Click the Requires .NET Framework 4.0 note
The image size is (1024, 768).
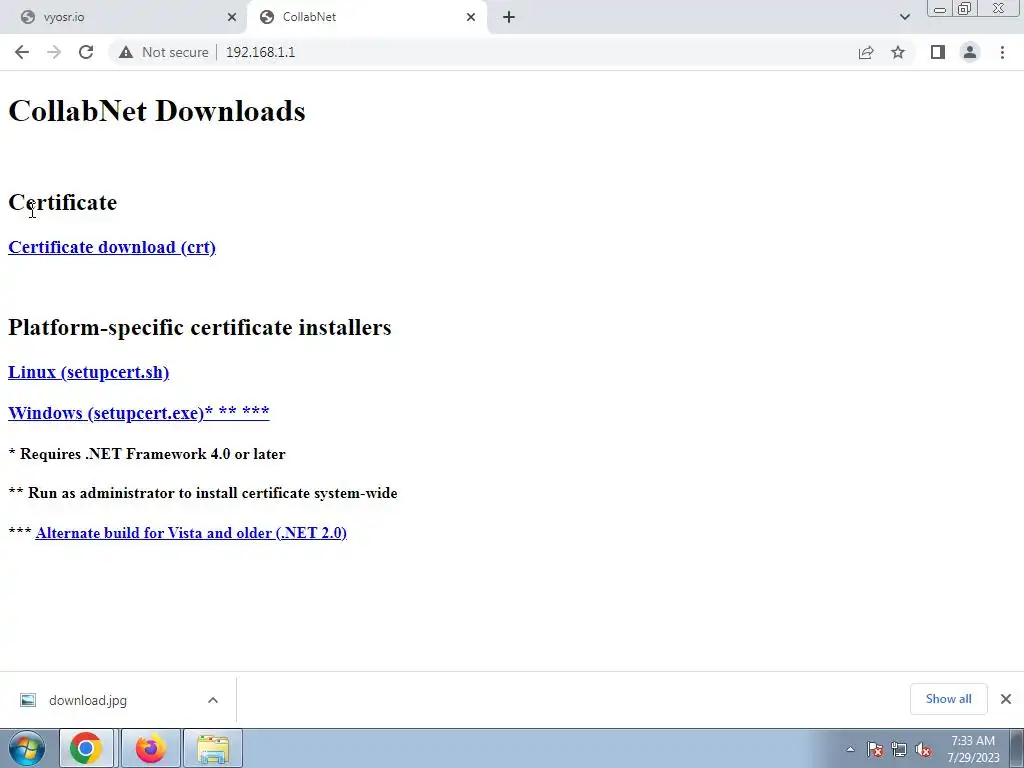(147, 454)
